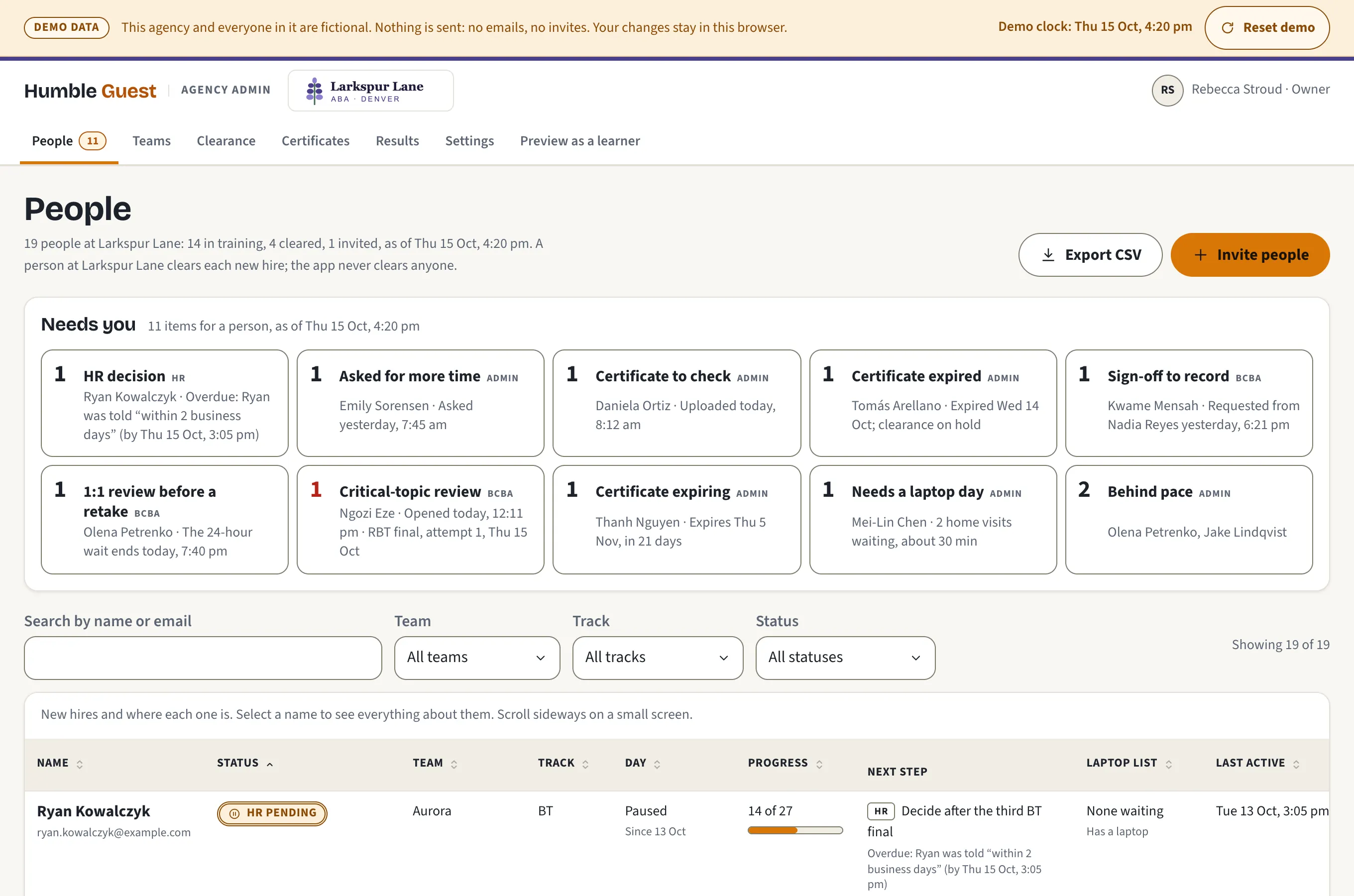This screenshot has height=896, width=1354.
Task: Open Preview as a learner tab
Action: point(579,141)
